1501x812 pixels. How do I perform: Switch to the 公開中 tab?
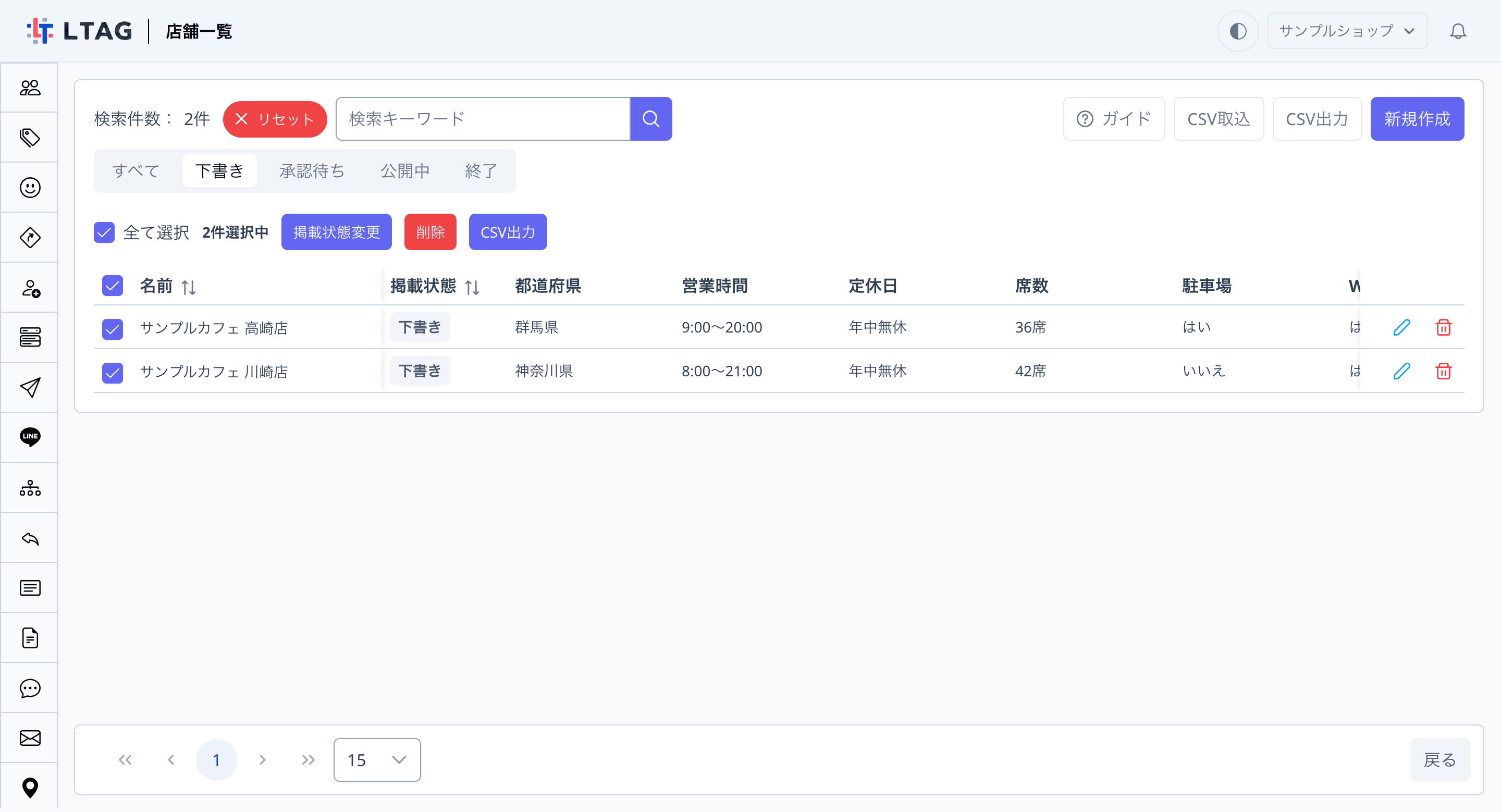pos(405,170)
